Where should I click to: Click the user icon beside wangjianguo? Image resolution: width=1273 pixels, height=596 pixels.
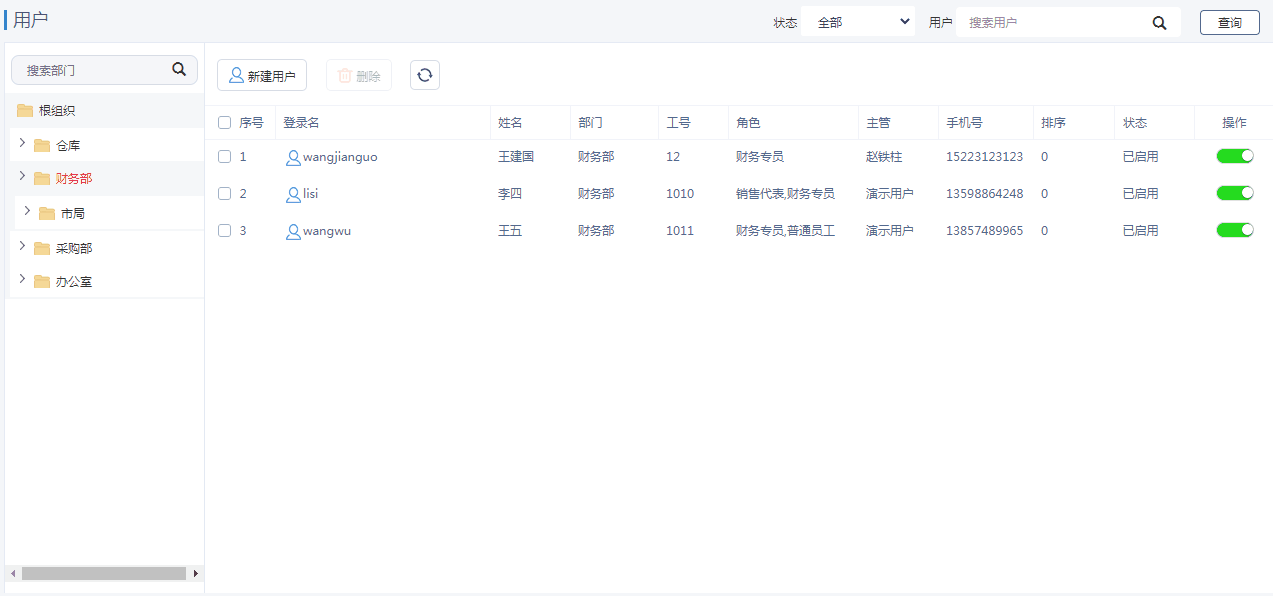pyautogui.click(x=293, y=158)
